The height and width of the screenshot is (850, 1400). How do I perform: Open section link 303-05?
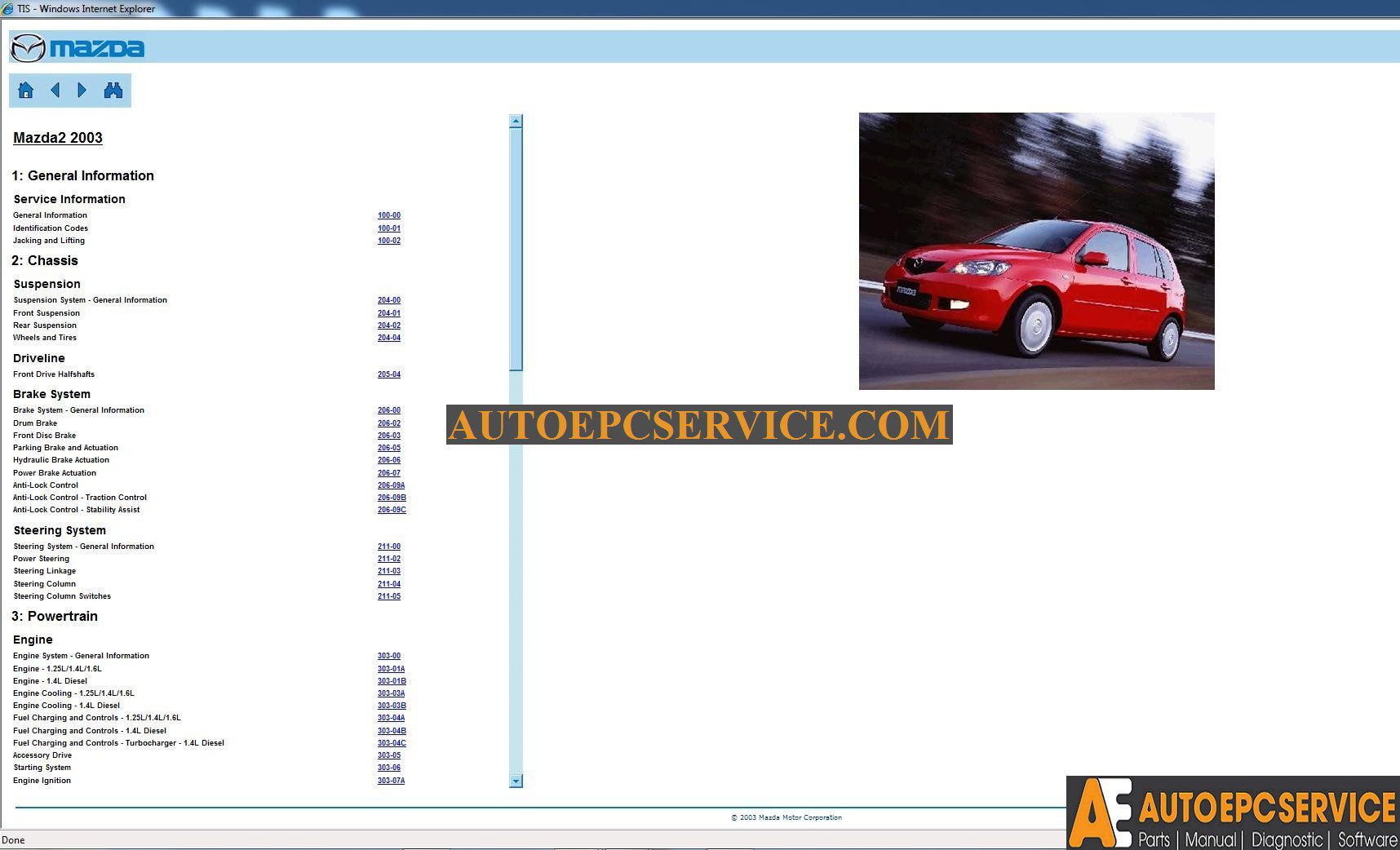click(389, 755)
